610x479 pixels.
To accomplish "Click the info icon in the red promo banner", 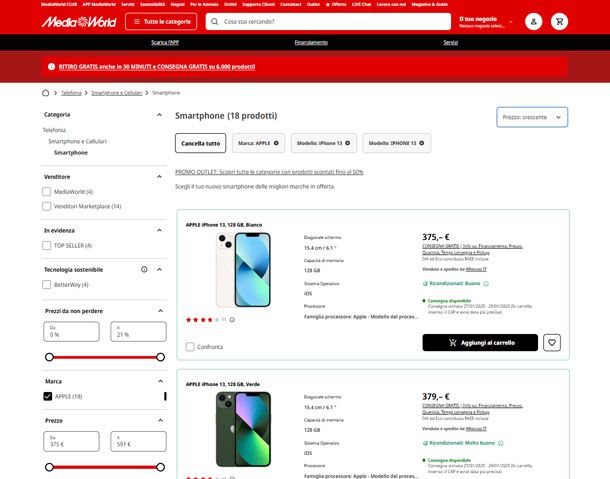I will (x=51, y=67).
